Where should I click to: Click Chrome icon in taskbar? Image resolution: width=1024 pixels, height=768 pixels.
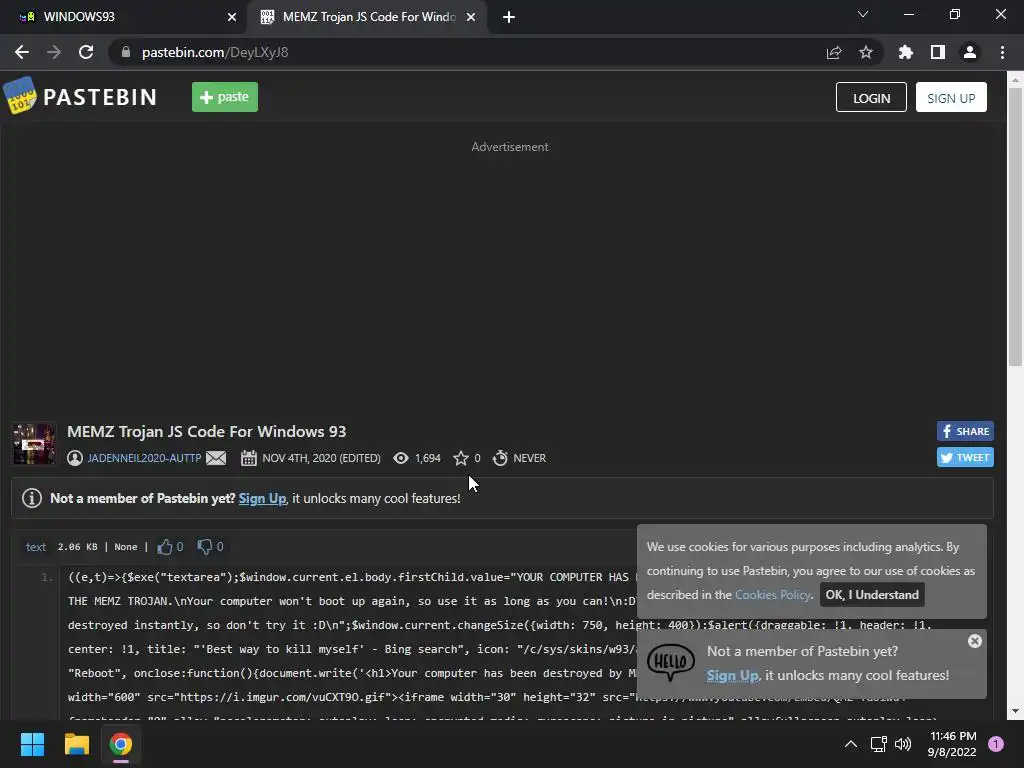(121, 744)
